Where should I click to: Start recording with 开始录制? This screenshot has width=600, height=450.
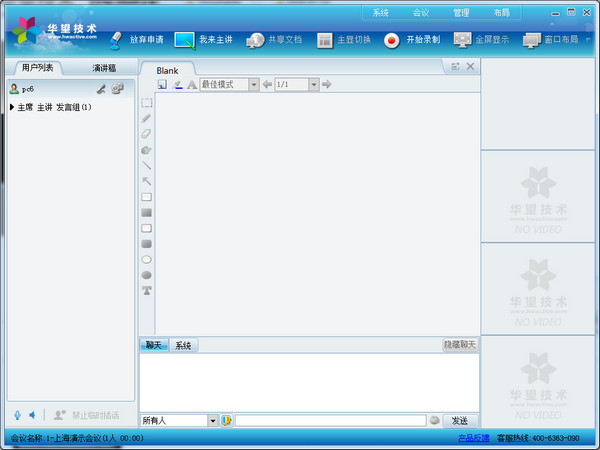412,40
